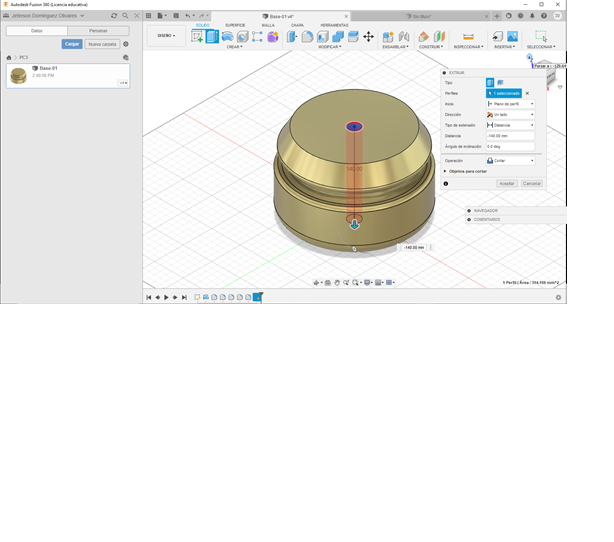Viewport: 614px width, 542px height.
Task: Click the Save icon in top bar
Action: tap(176, 16)
